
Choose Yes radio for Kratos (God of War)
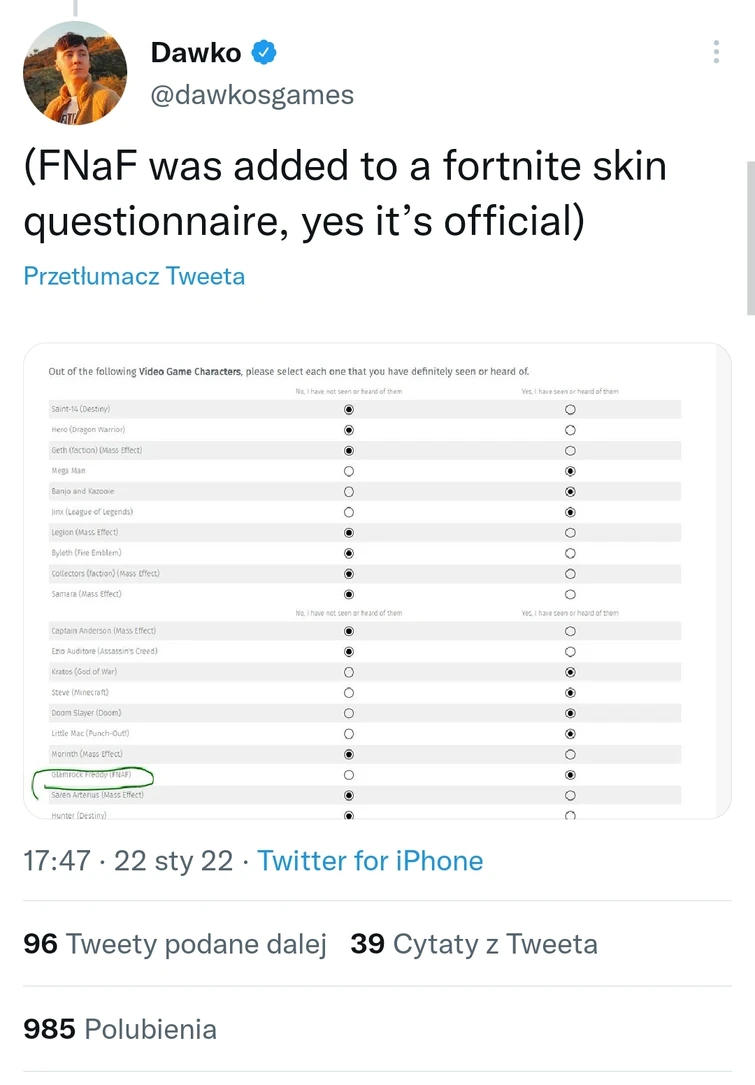pos(570,672)
